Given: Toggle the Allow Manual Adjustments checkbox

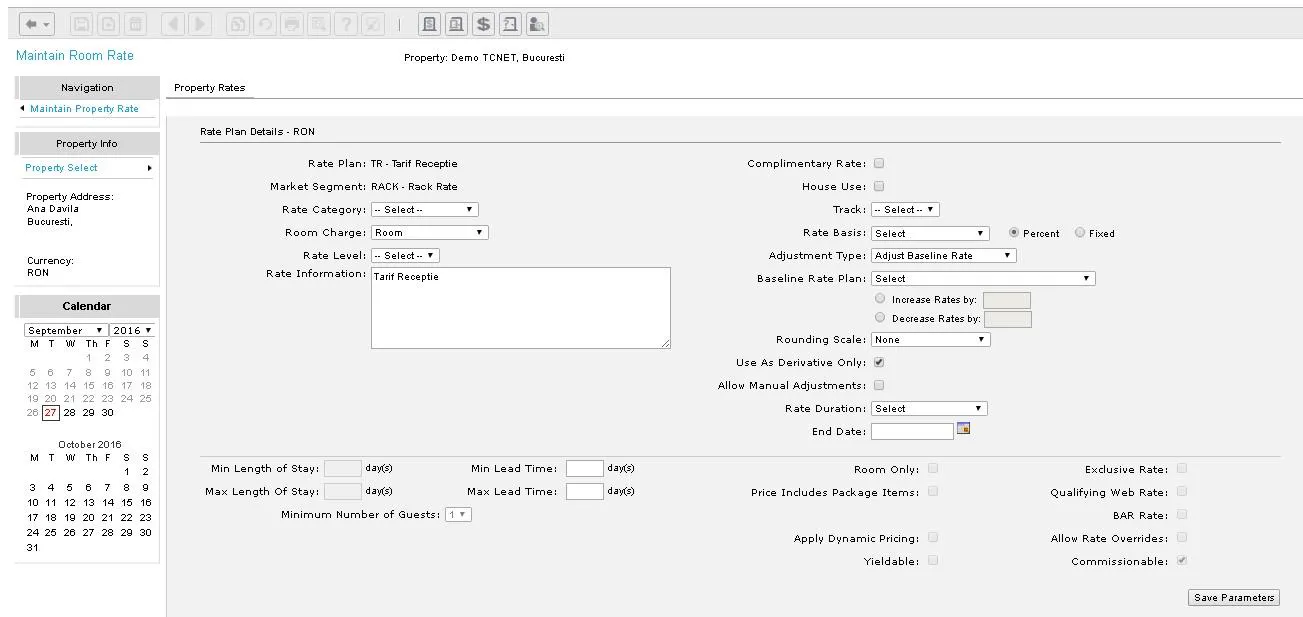Looking at the screenshot, I should [879, 385].
